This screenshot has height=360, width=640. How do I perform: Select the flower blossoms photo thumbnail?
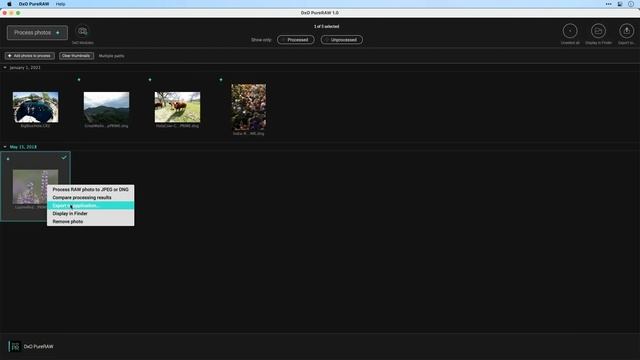point(249,107)
